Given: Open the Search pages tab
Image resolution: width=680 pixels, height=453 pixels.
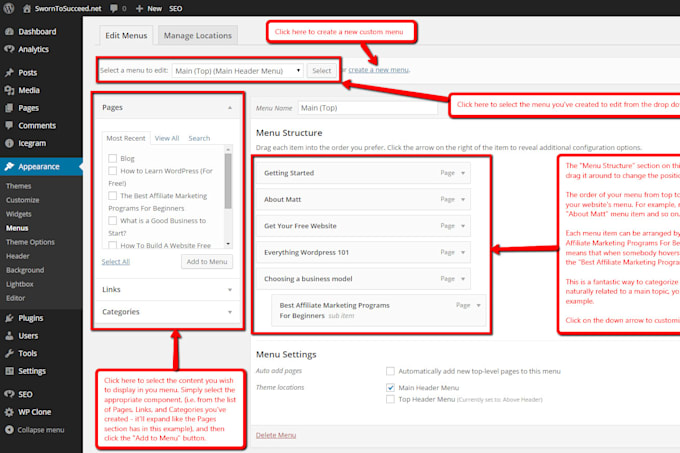Looking at the screenshot, I should tap(199, 138).
